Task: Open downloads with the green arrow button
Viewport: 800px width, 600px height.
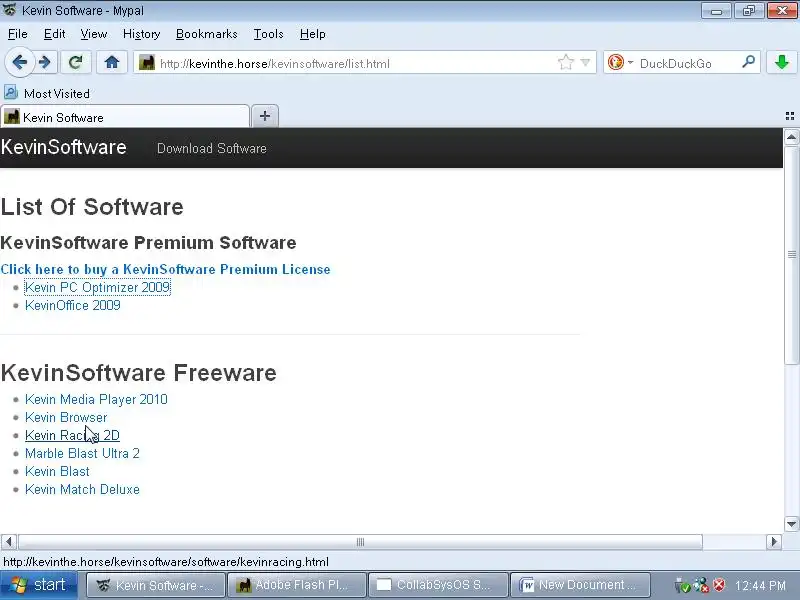Action: pyautogui.click(x=781, y=63)
